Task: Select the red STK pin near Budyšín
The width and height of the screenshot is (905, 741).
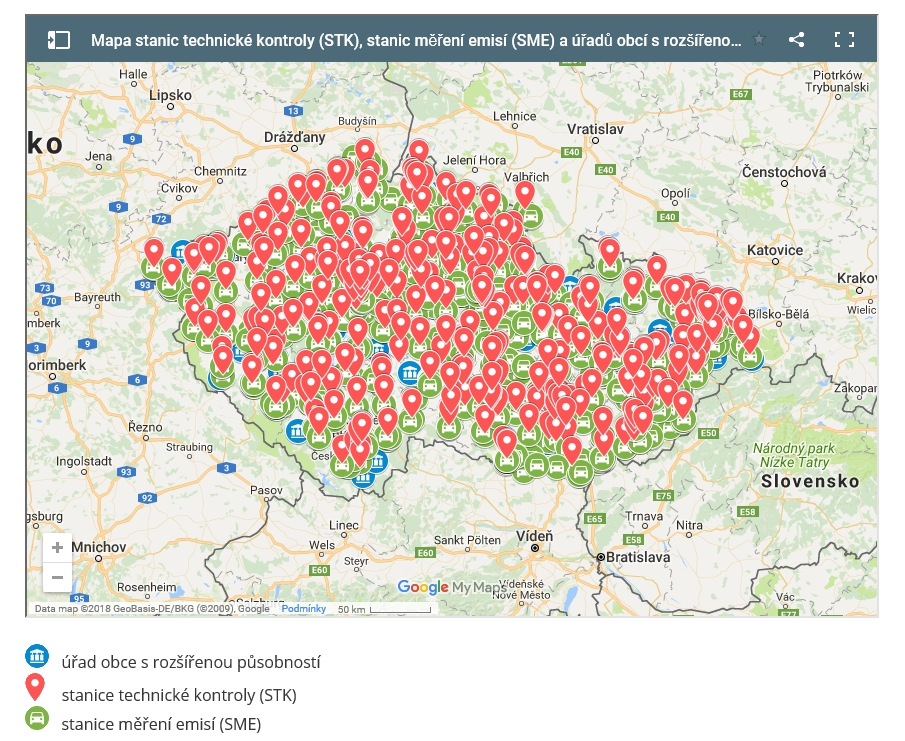Action: [x=364, y=151]
